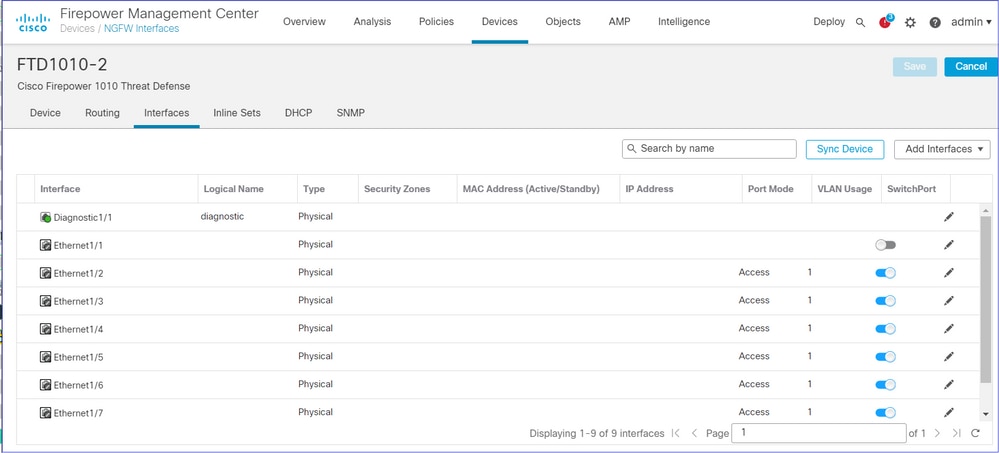Screen dimensions: 999x453
Task: Disable SwitchPort on Ethernet1/3
Action: (x=886, y=301)
